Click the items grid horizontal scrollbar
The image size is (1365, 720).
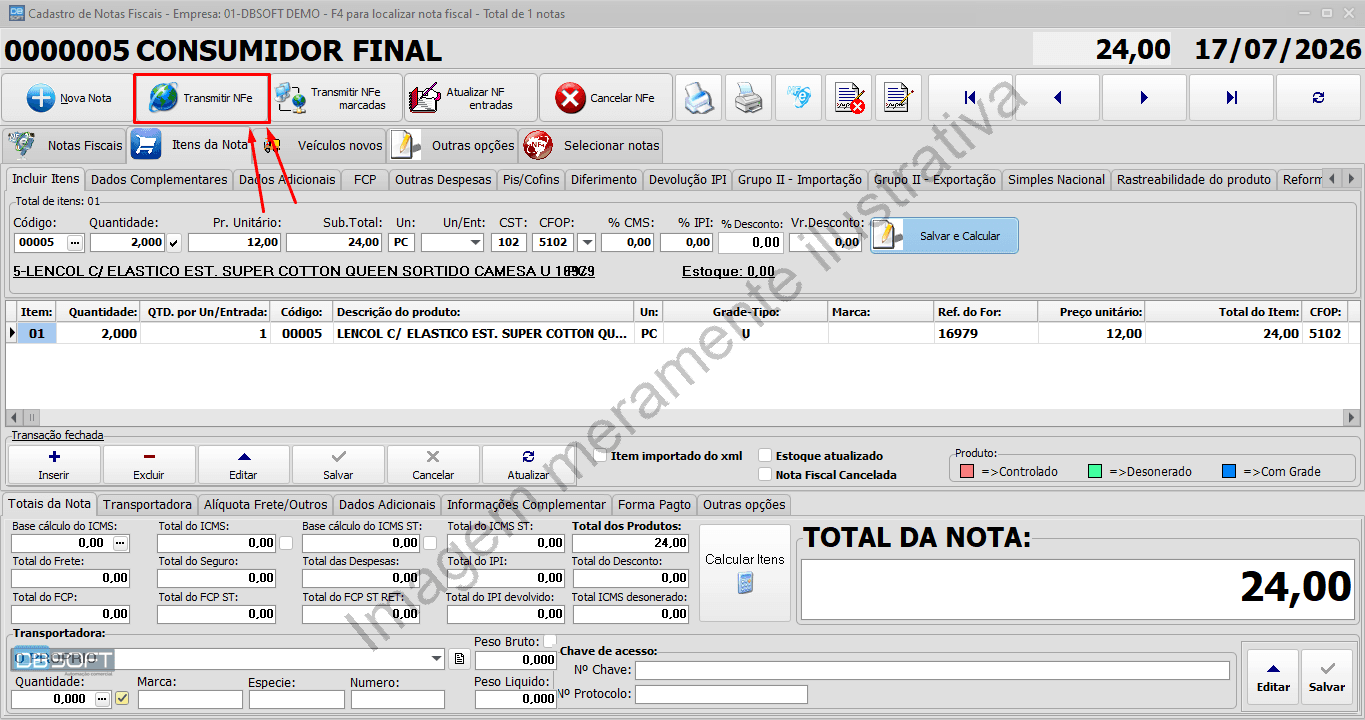(683, 417)
